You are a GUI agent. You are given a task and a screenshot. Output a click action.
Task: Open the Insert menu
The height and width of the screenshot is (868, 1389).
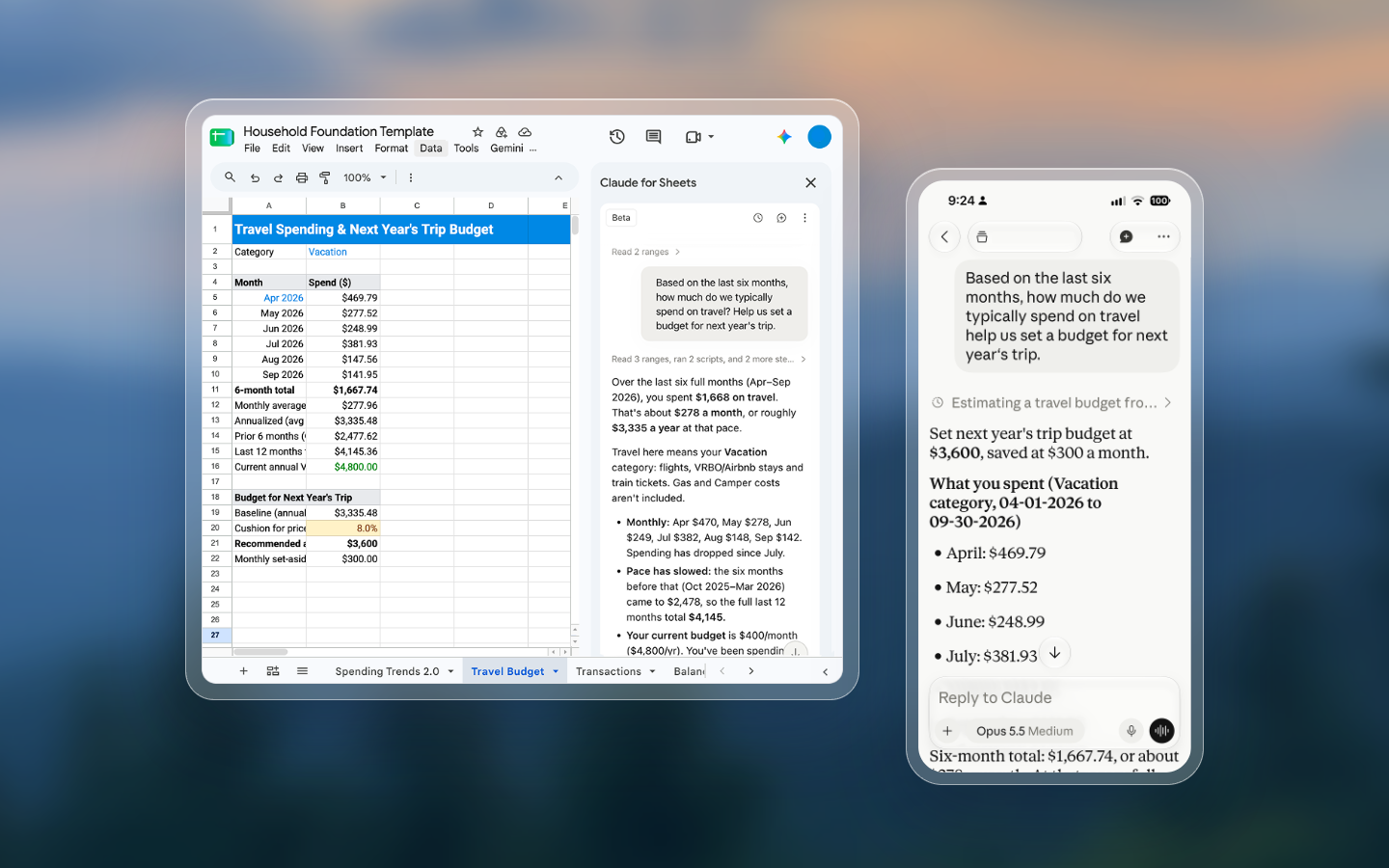tap(349, 149)
